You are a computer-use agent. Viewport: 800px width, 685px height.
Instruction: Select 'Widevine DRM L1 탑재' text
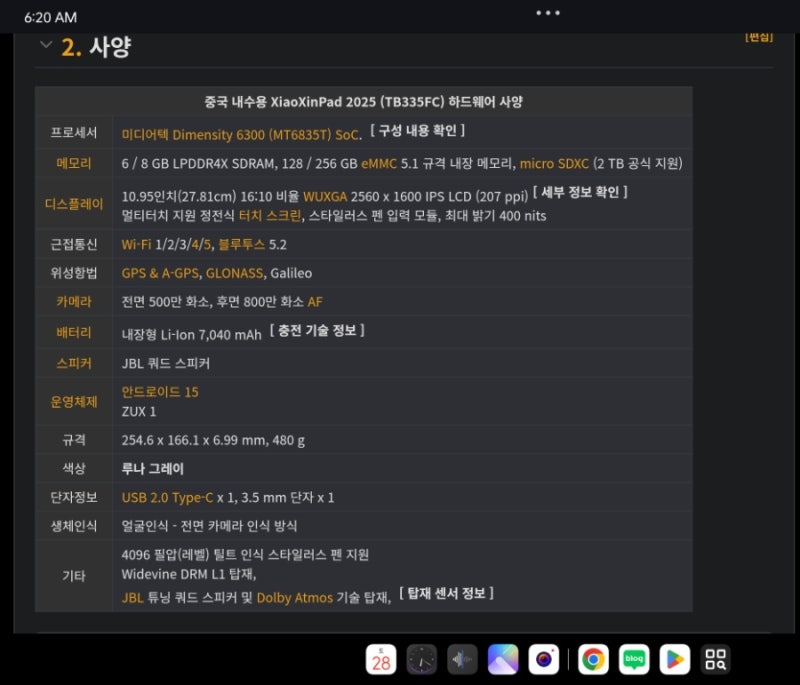pyautogui.click(x=187, y=574)
